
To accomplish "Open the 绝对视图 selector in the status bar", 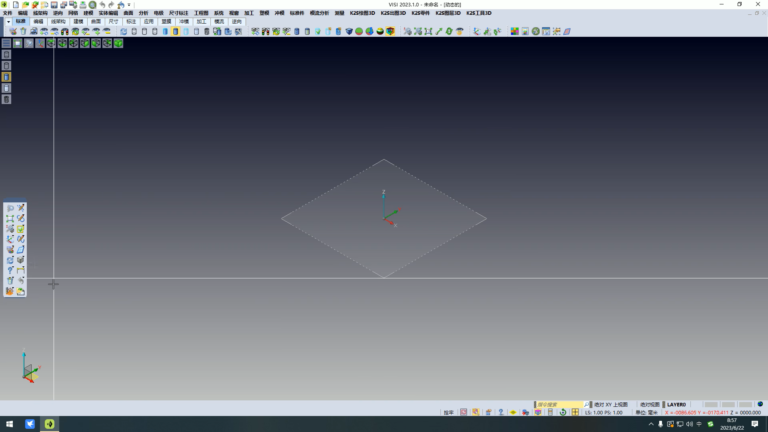I will (x=650, y=405).
